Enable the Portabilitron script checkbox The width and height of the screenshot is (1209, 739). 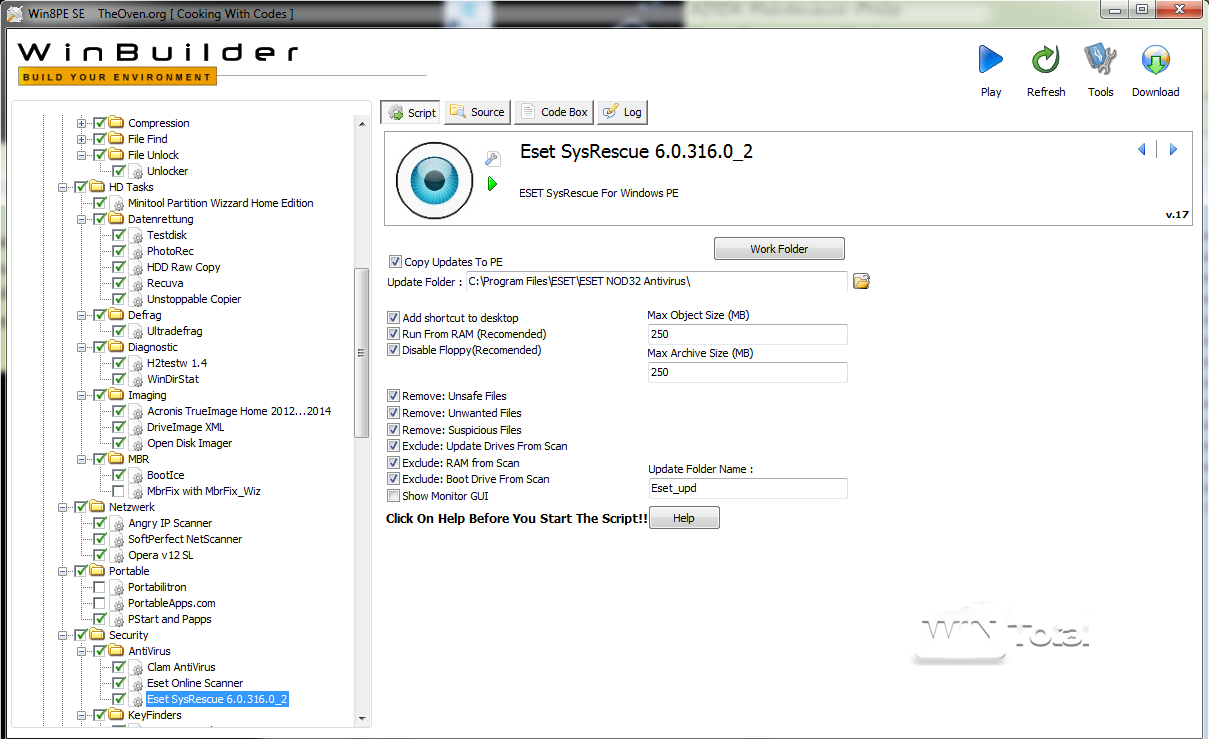click(x=100, y=587)
